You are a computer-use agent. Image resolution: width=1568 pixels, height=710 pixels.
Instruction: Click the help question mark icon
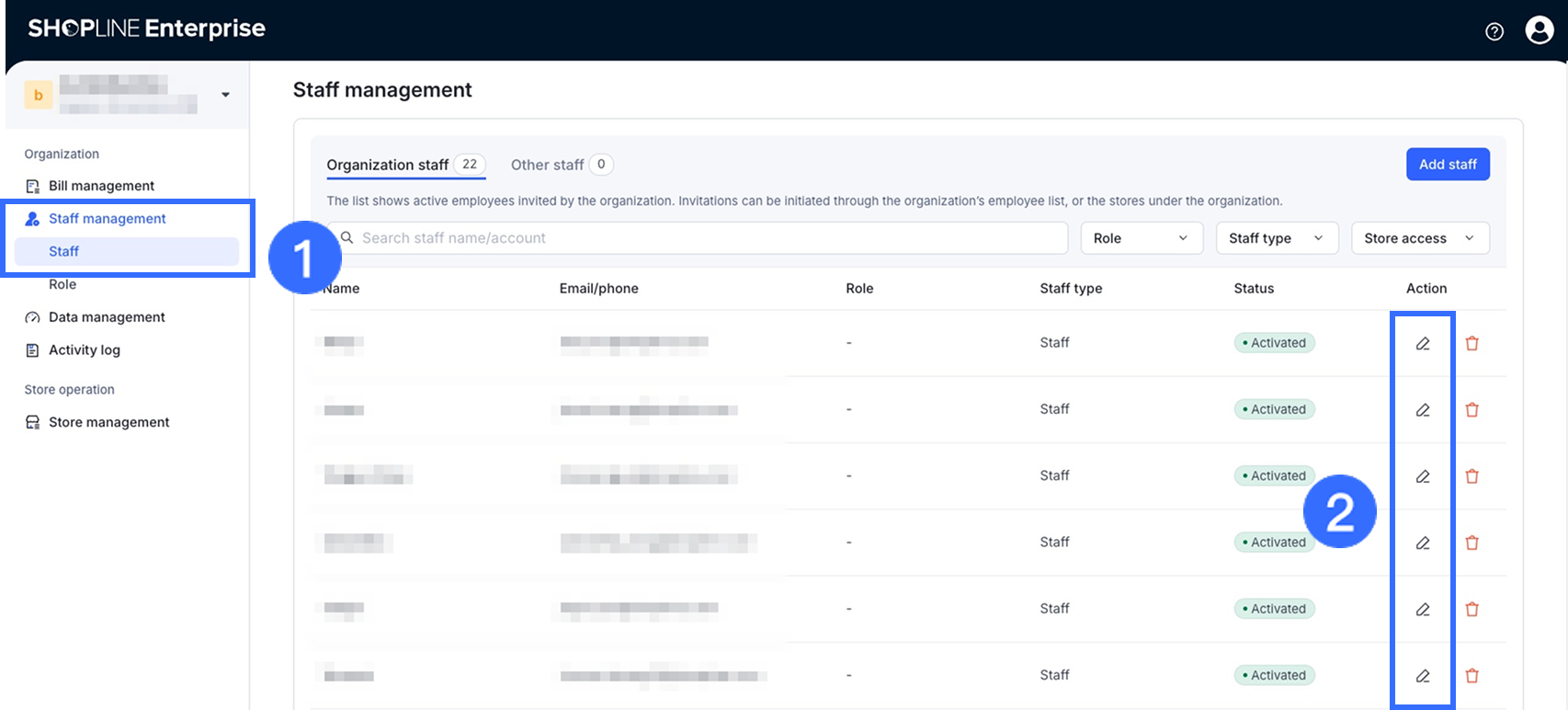pos(1494,31)
